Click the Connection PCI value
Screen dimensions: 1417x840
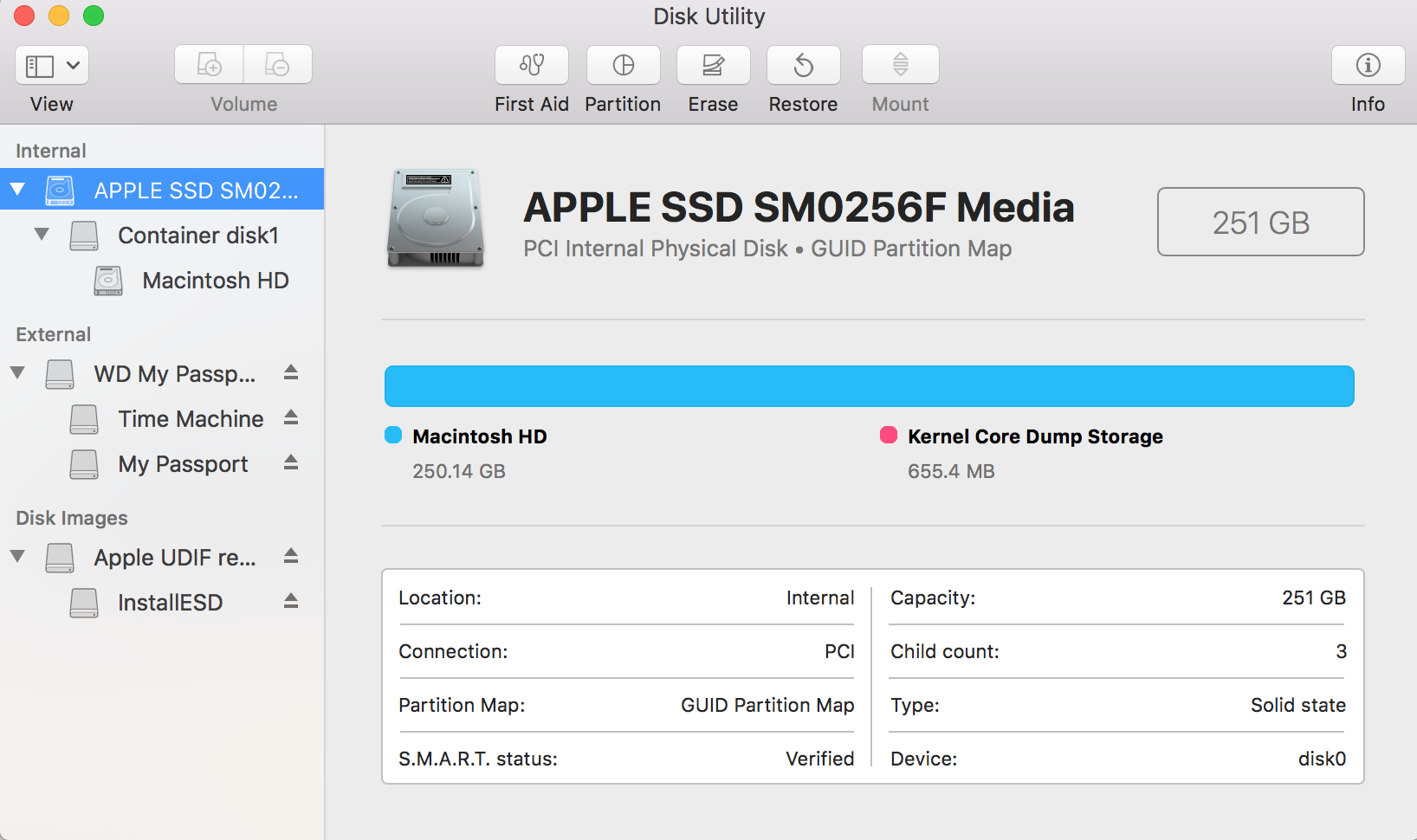pyautogui.click(x=839, y=651)
